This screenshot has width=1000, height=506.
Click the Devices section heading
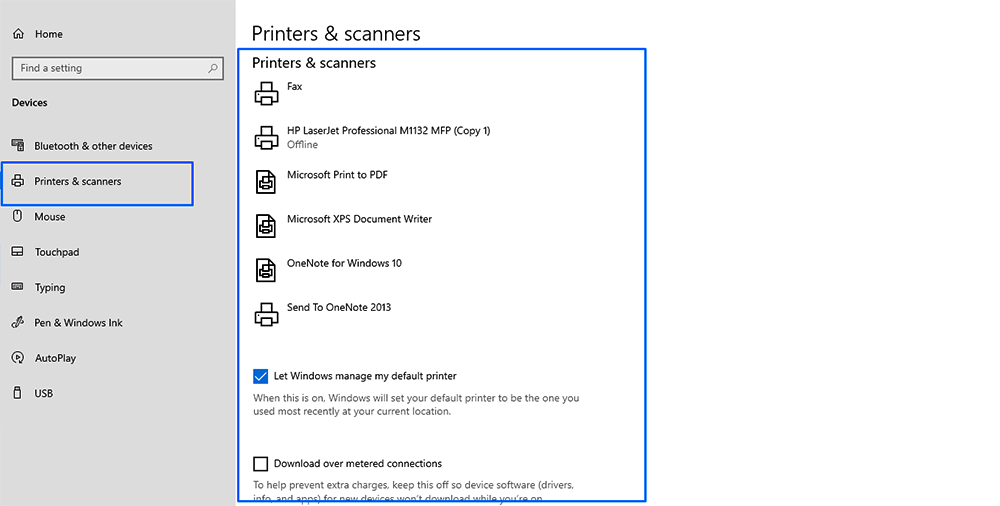tap(29, 103)
